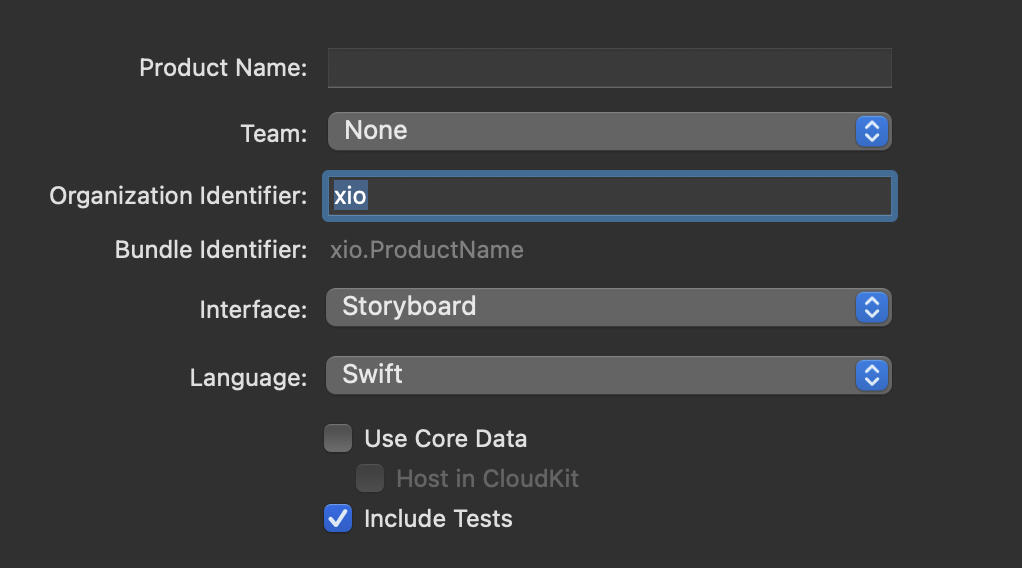
Task: Uncheck the Include Tests checkbox
Action: [338, 518]
